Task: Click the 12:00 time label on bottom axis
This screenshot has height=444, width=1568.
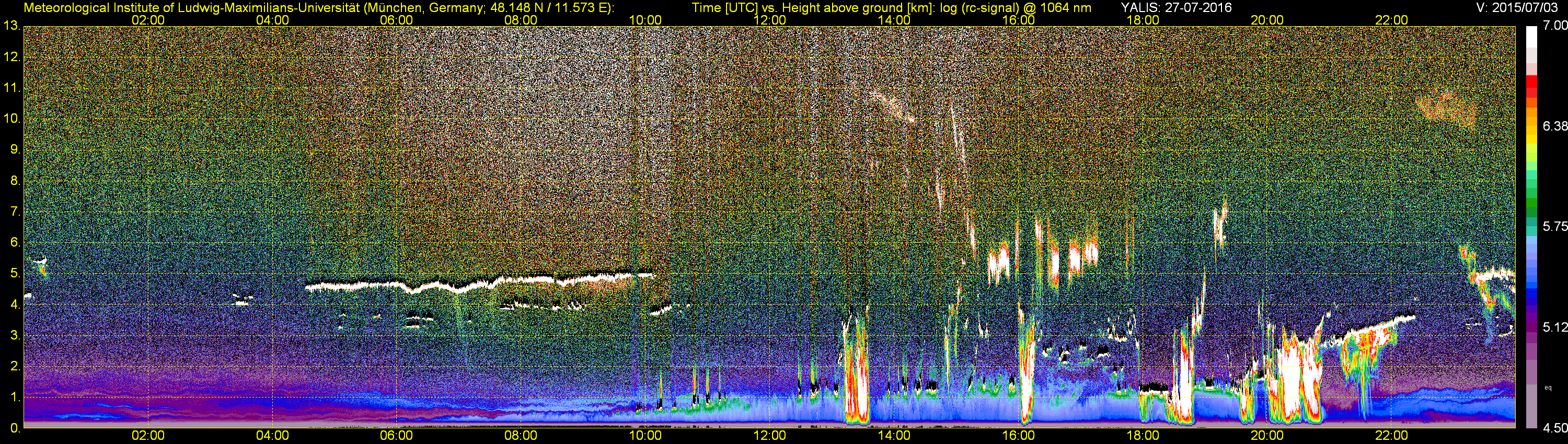Action: click(x=769, y=436)
